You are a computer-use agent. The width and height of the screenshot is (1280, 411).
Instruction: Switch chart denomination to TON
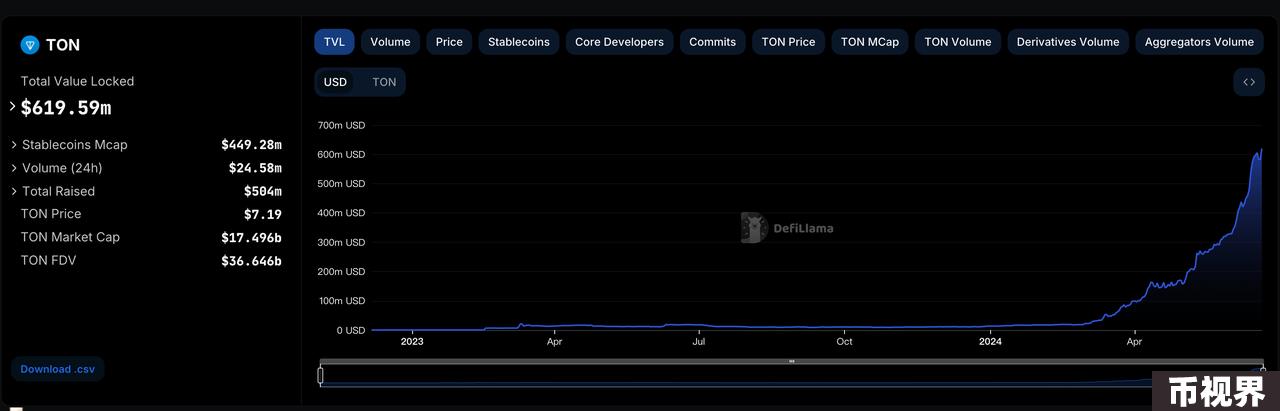pyautogui.click(x=384, y=82)
